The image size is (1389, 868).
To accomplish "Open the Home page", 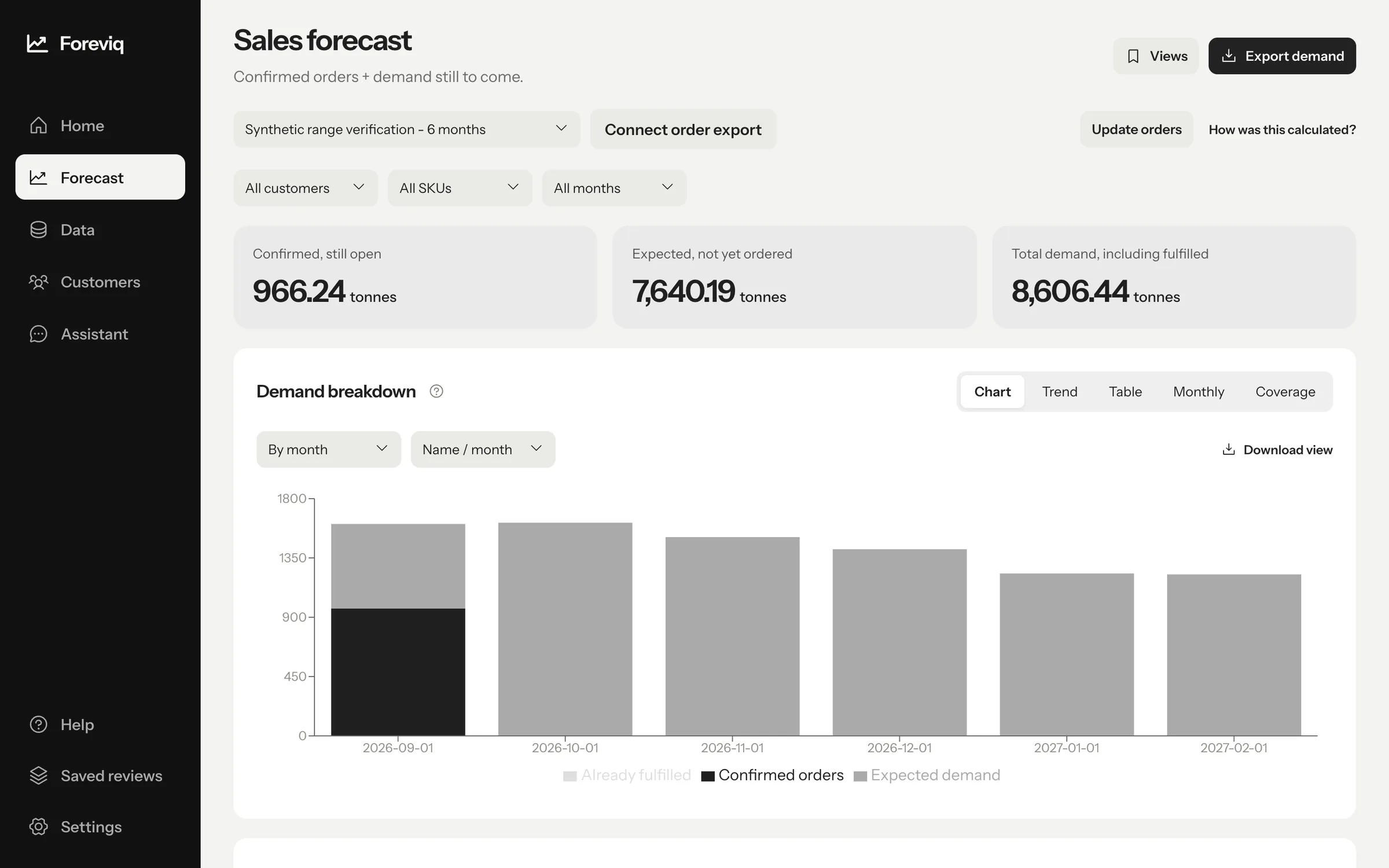I will (100, 126).
